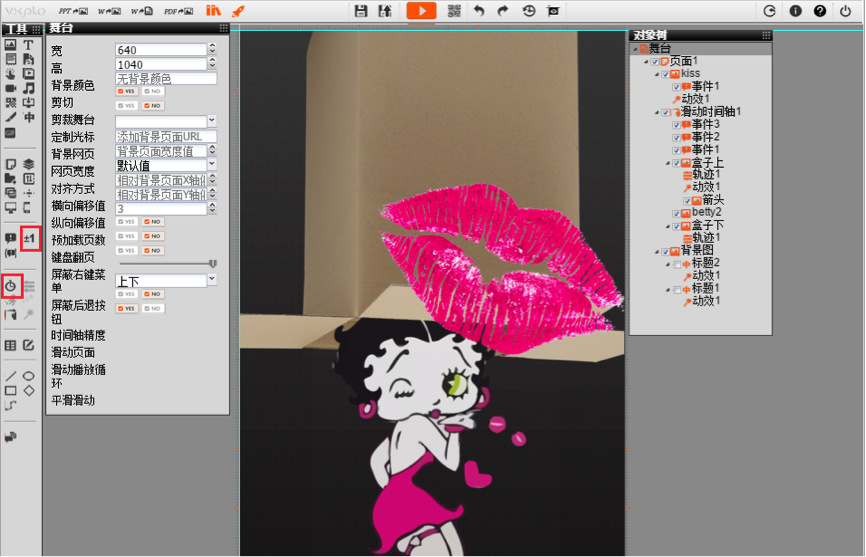
Task: Collapse the 滑动时间轴1 tree node
Action: [x=657, y=113]
